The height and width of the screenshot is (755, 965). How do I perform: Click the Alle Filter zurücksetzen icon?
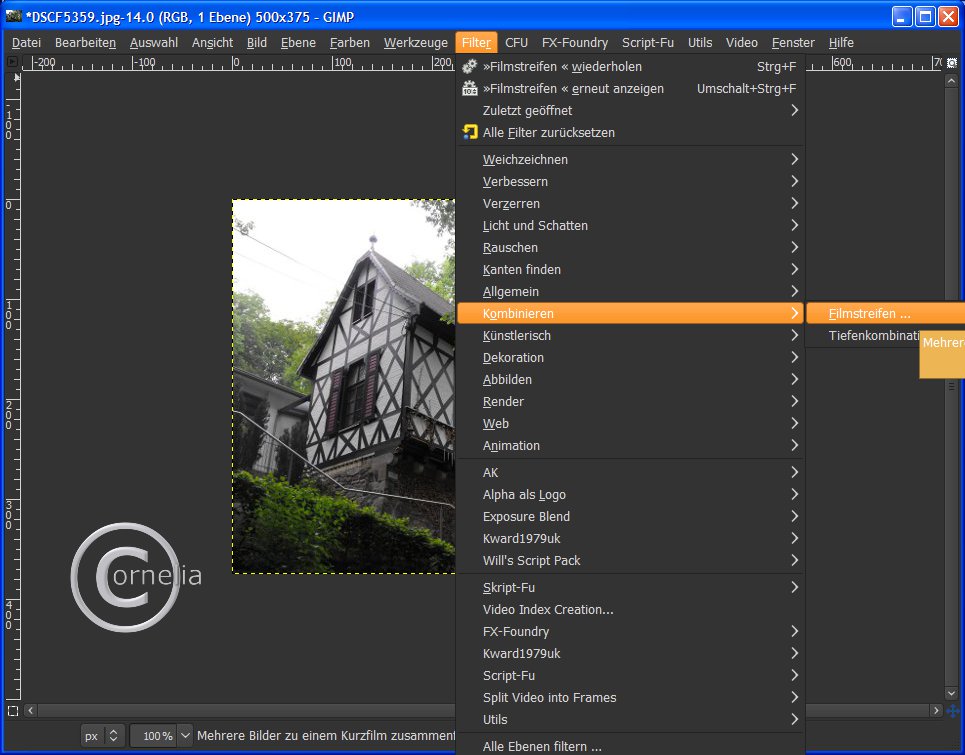(470, 133)
